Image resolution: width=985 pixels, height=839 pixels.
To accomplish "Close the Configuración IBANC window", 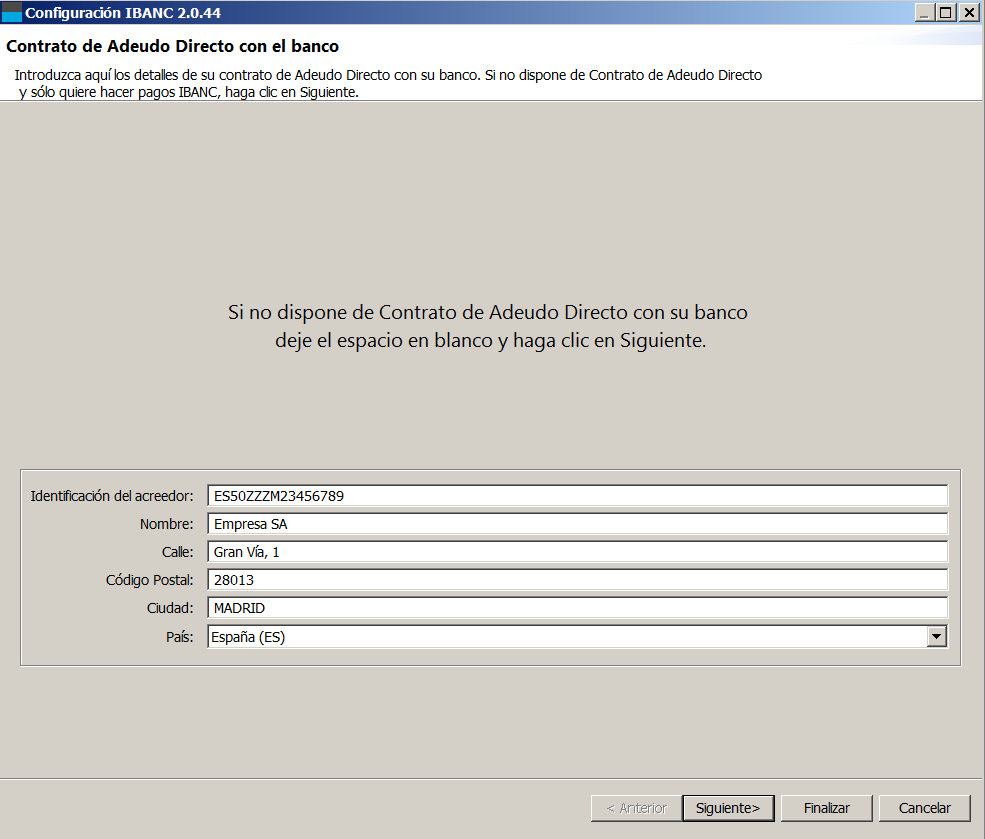I will coord(969,13).
